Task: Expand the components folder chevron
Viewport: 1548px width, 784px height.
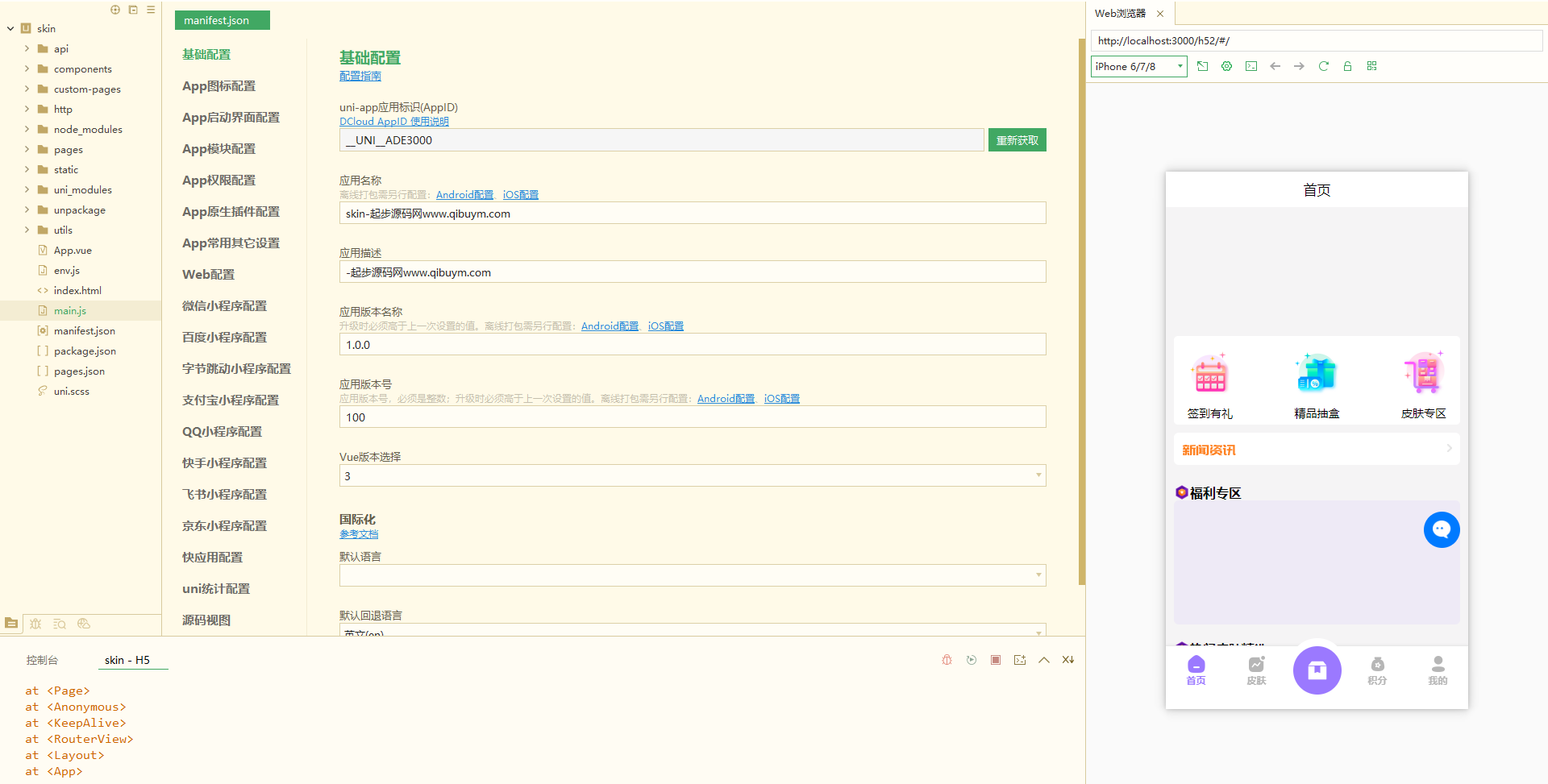Action: (27, 68)
